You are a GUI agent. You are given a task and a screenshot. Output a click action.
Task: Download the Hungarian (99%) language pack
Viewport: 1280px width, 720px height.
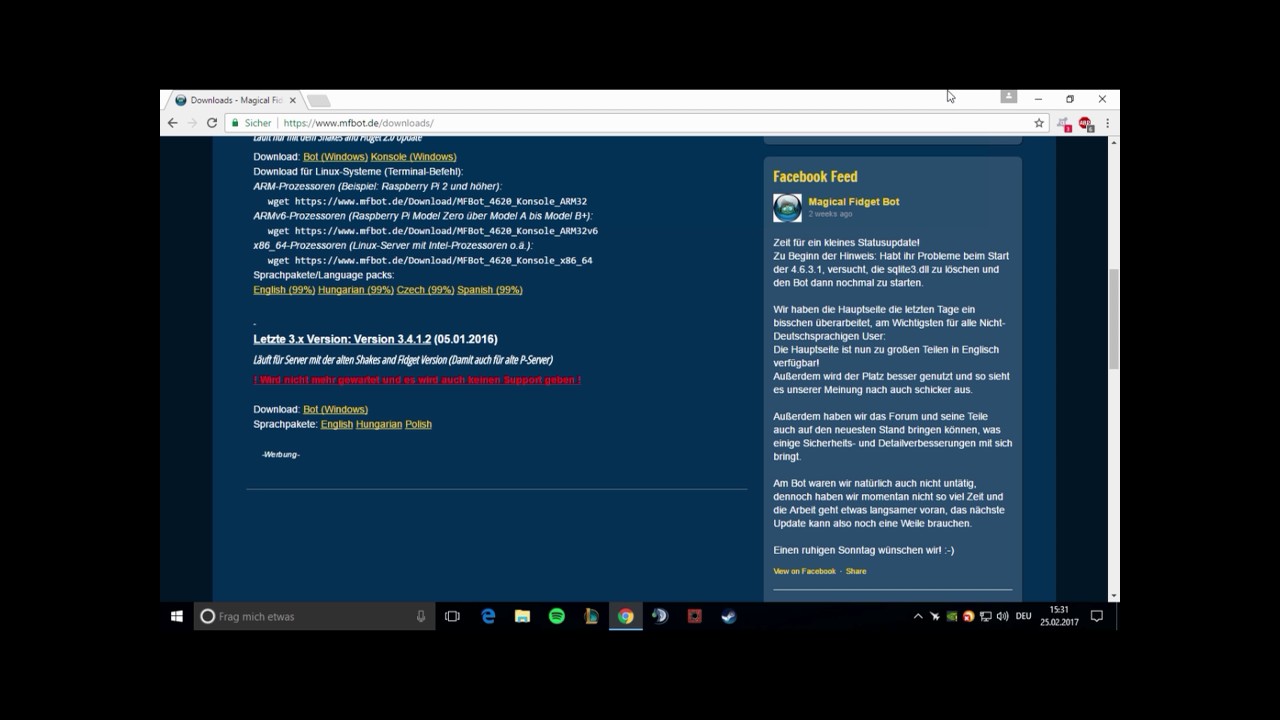click(x=356, y=290)
